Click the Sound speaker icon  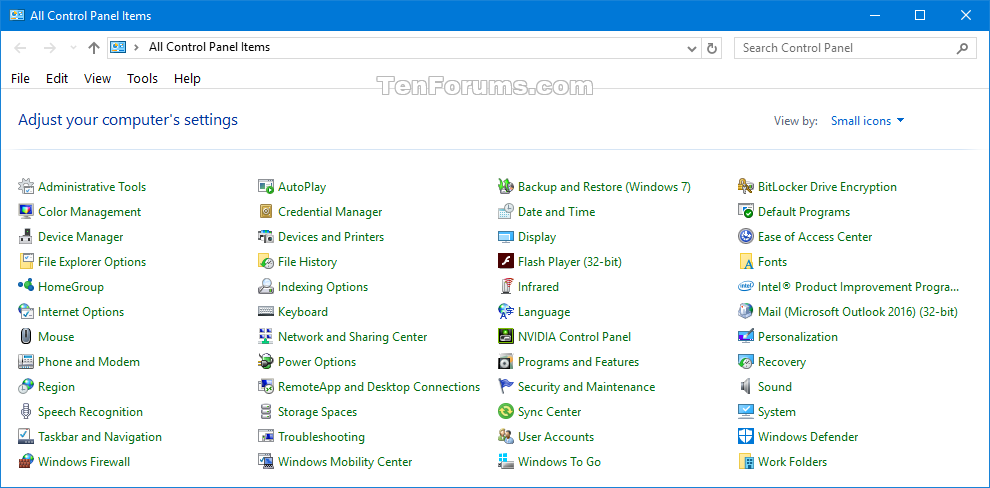point(746,386)
